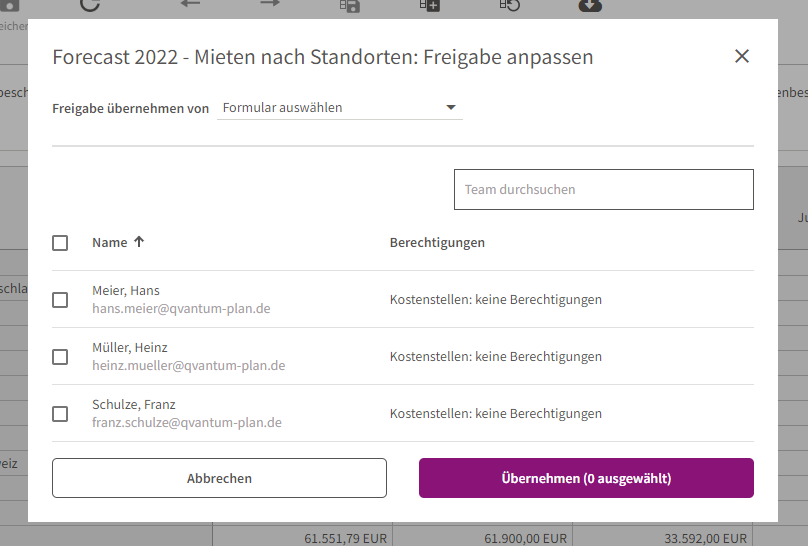Toggle the select-all checkbox in table header
This screenshot has height=546, width=808.
[60, 243]
